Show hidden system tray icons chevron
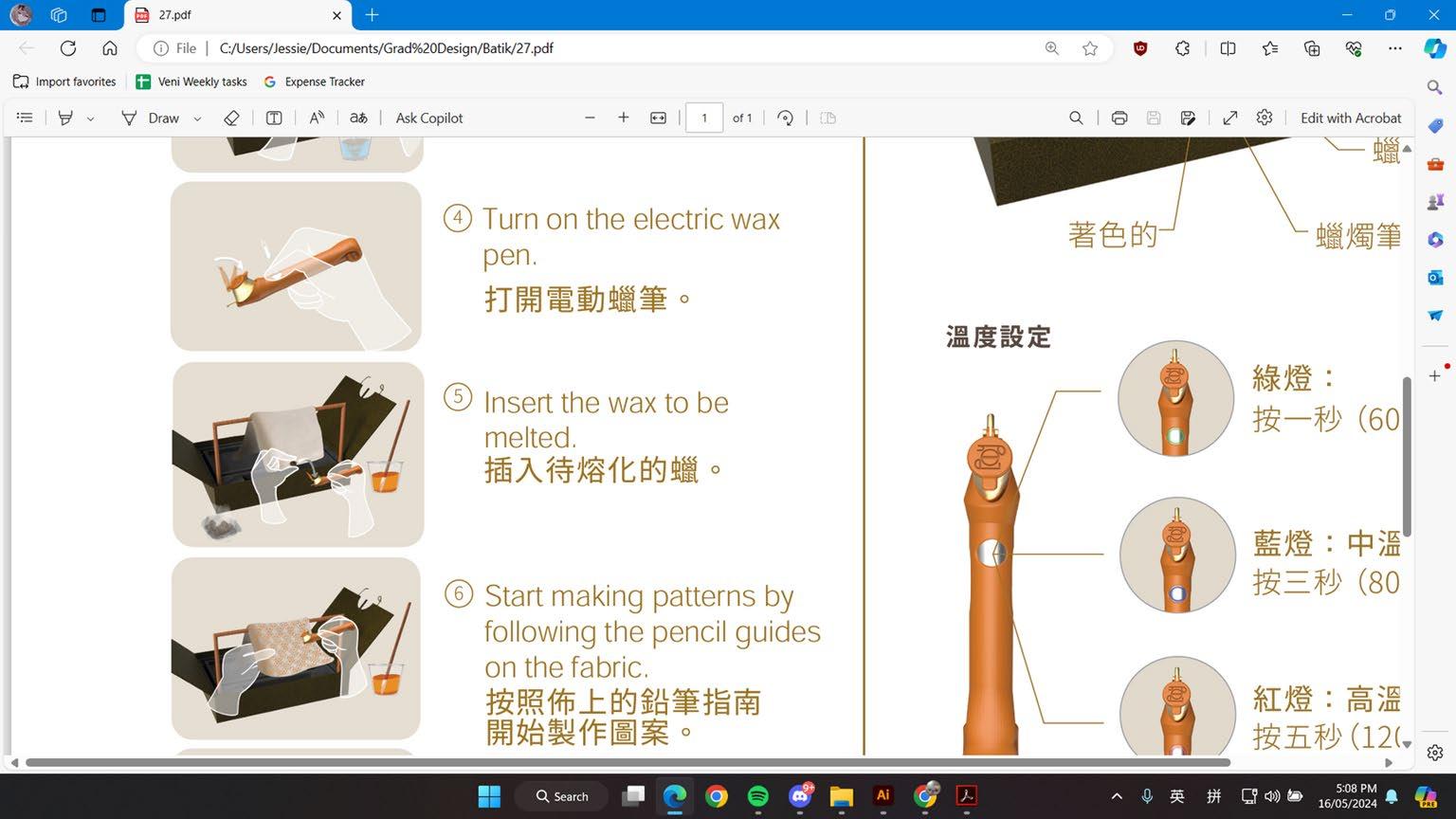The height and width of the screenshot is (819, 1456). click(x=1117, y=796)
